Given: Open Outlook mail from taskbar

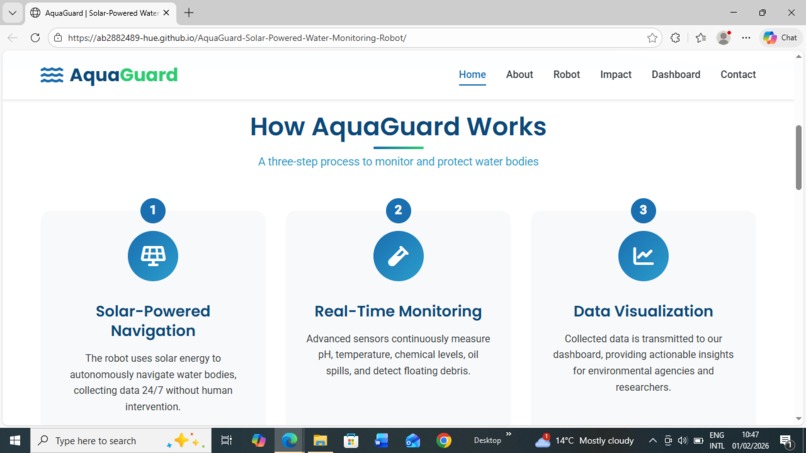Looking at the screenshot, I should click(x=413, y=440).
